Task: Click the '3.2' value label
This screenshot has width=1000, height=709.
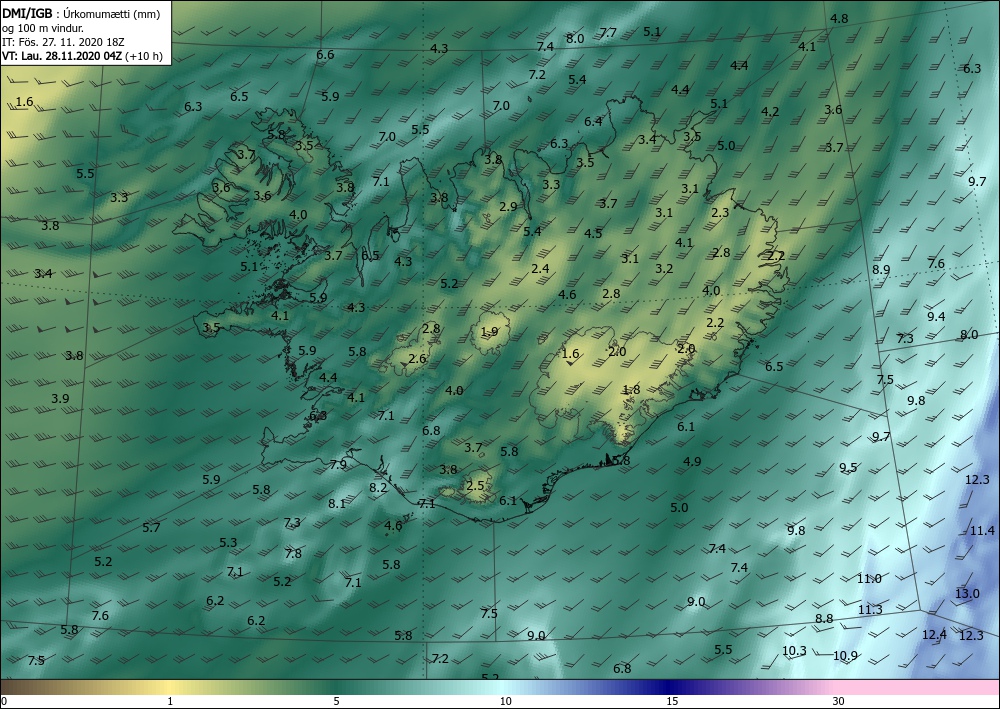Action: tap(665, 268)
